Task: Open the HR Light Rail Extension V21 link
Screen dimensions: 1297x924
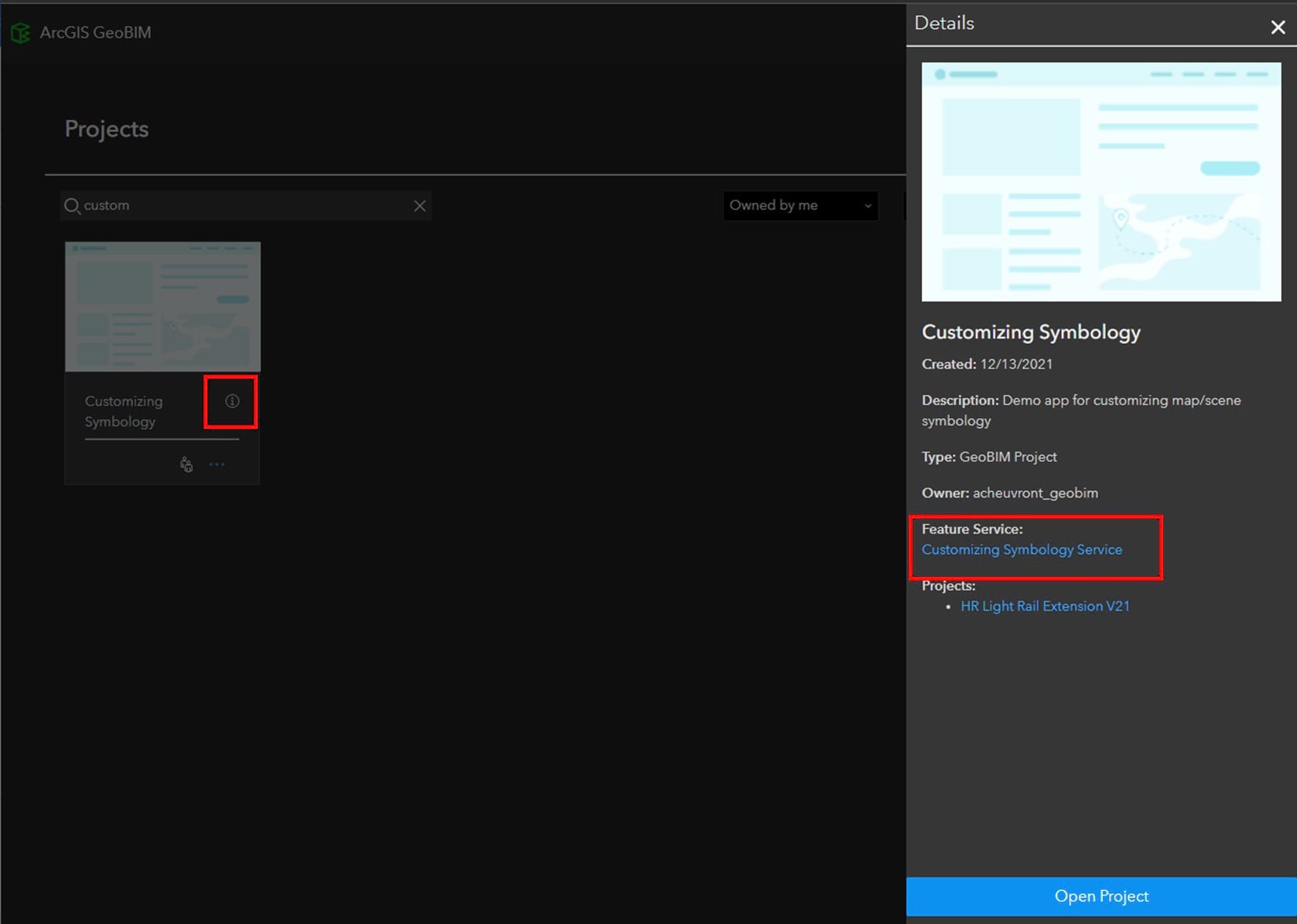Action: [x=1045, y=607]
